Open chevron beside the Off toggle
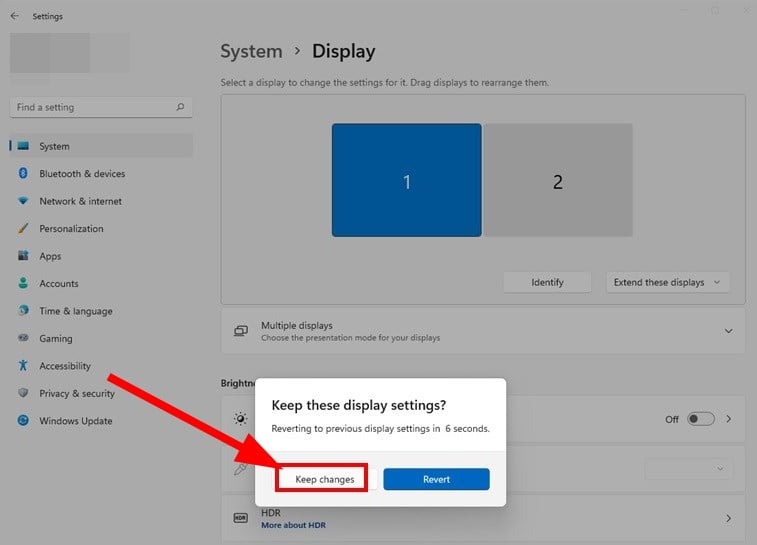This screenshot has width=757, height=545. [x=729, y=419]
